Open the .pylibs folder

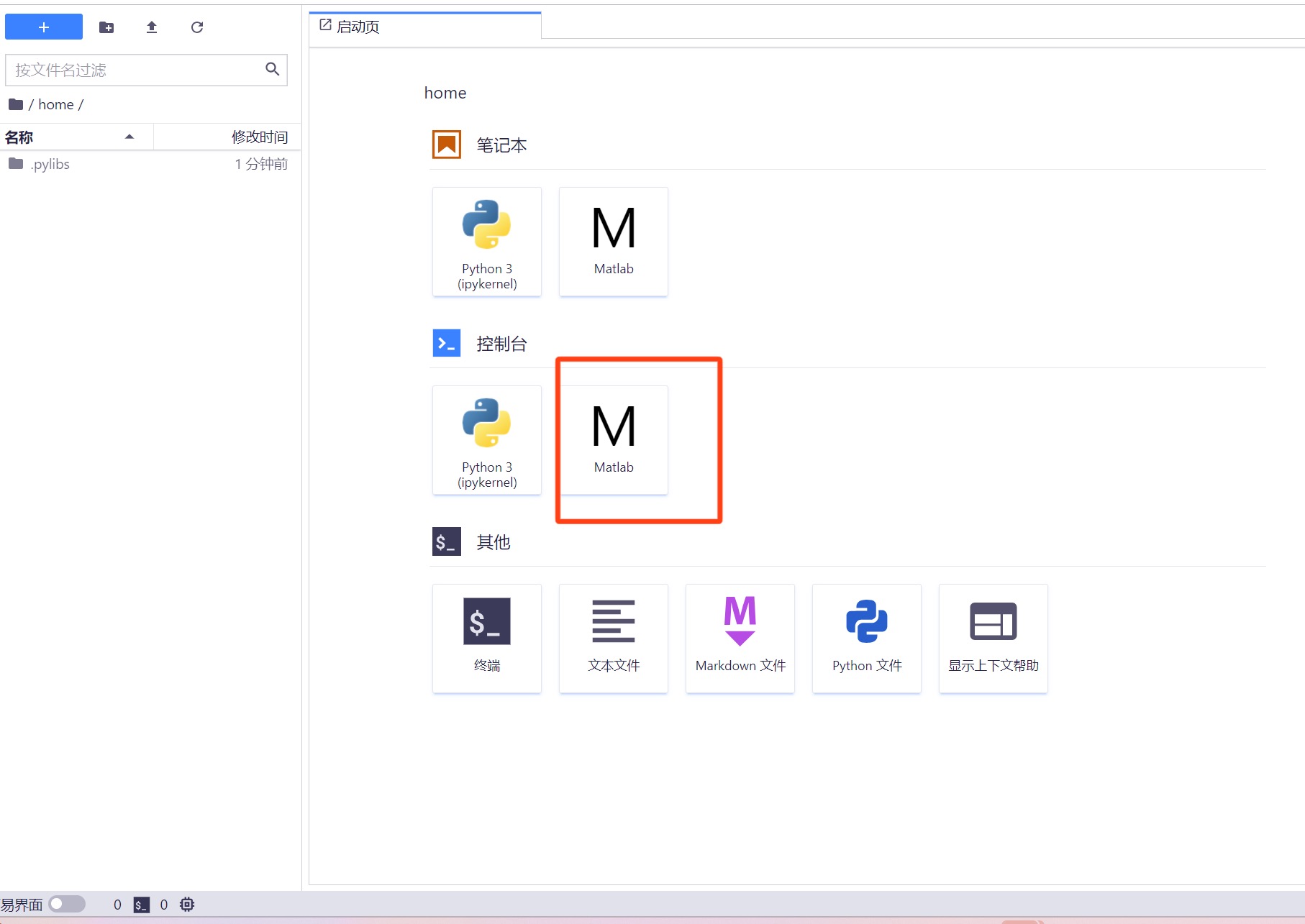click(x=50, y=164)
